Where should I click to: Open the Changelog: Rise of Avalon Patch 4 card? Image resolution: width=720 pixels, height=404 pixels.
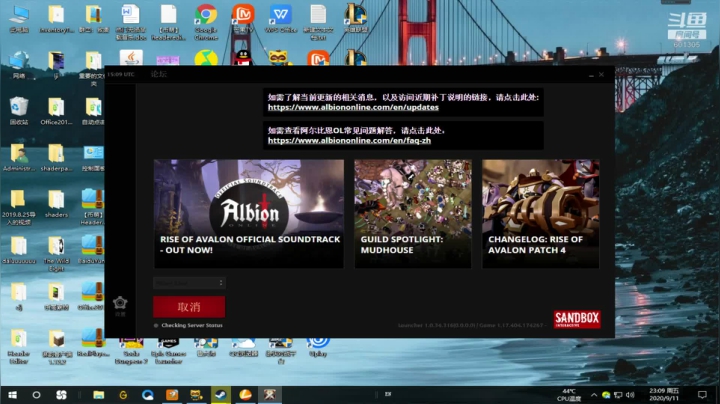tap(540, 213)
